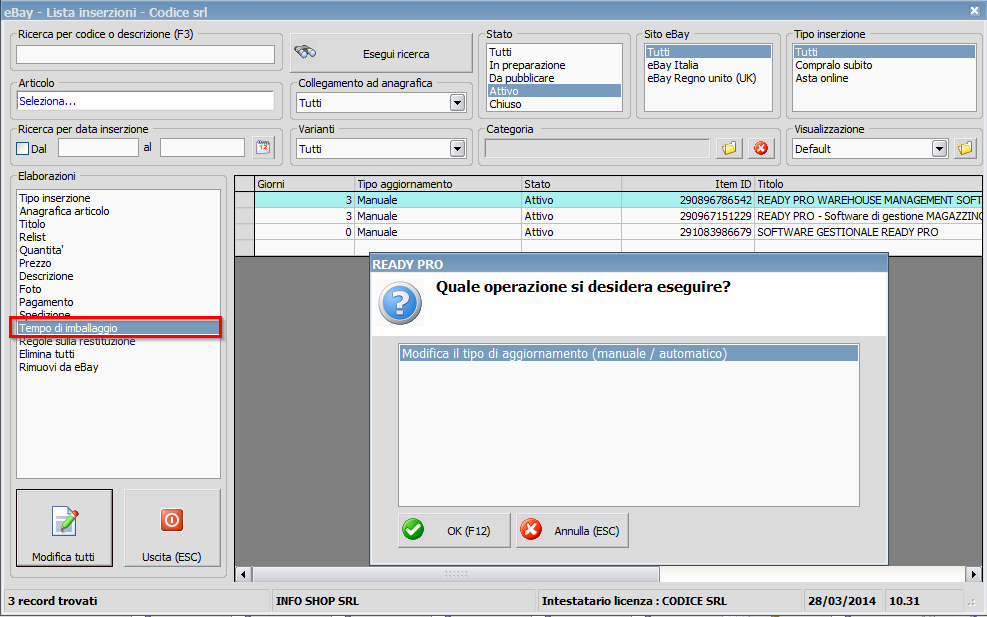Image resolution: width=987 pixels, height=617 pixels.
Task: Sort by Giorni column header
Action: (x=305, y=184)
